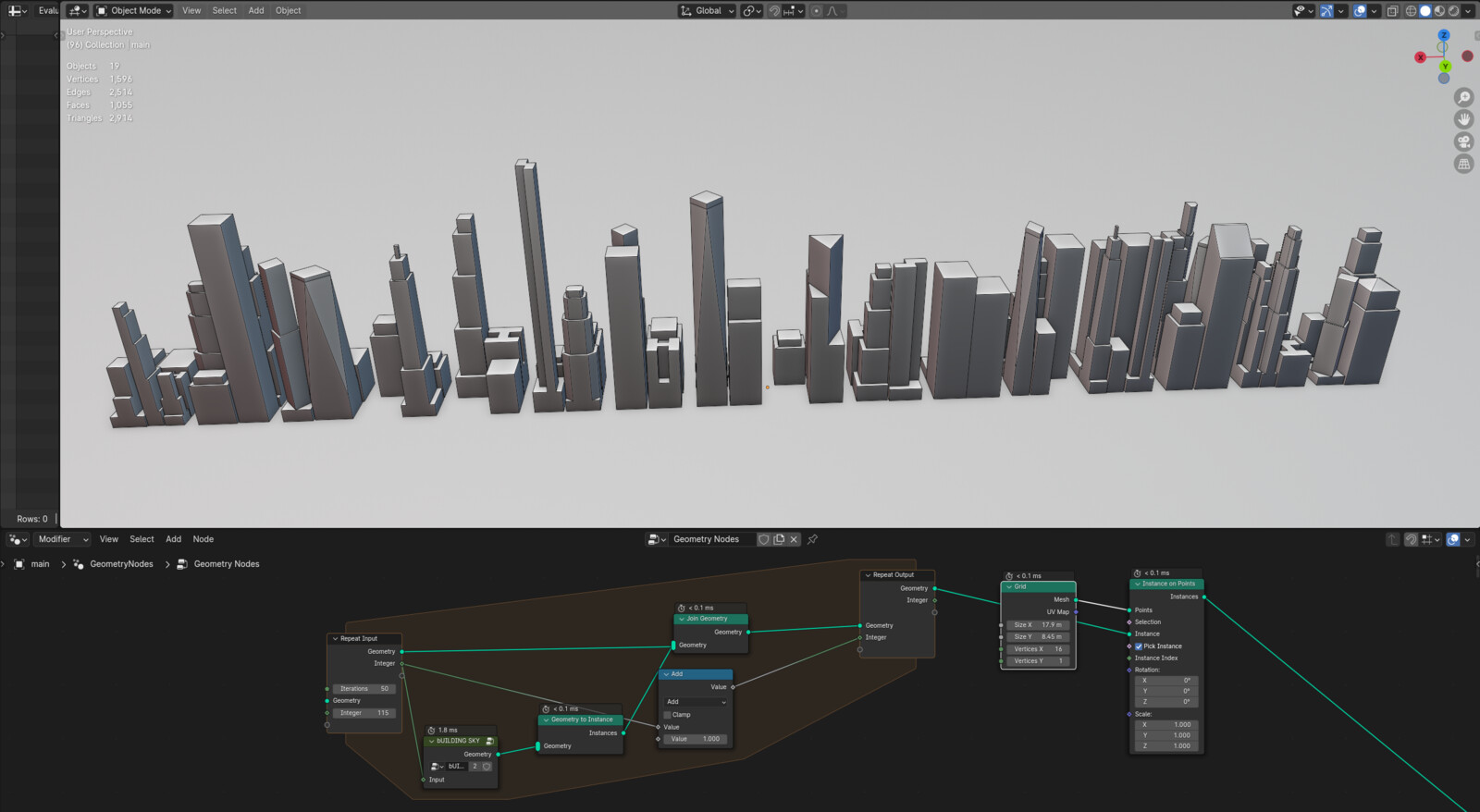Image resolution: width=1480 pixels, height=812 pixels.
Task: Toggle X-ray mode
Action: (1392, 10)
